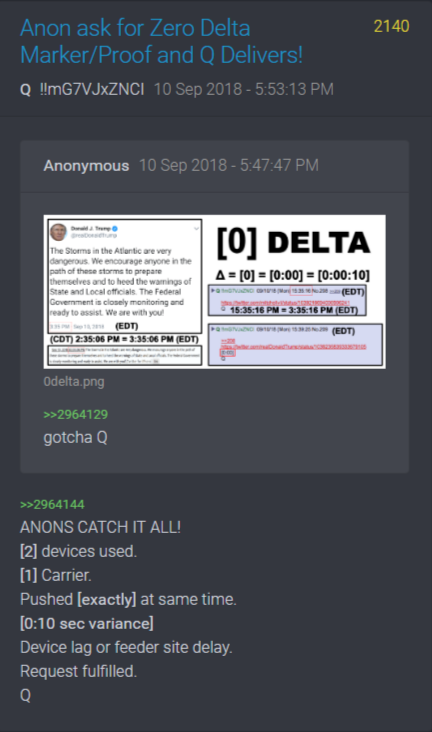Screen dimensions: 432x732
Task: Click the post timestamp 5:53:13 PM
Action: pos(244,89)
